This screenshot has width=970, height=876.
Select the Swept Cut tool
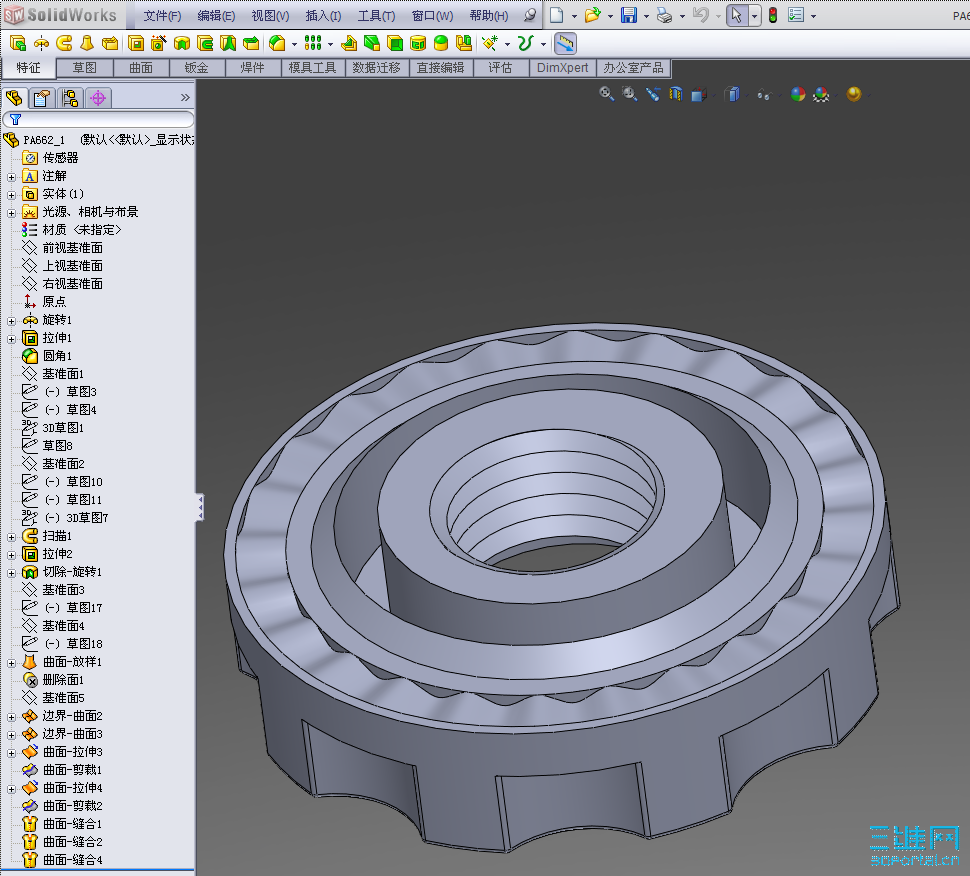205,43
